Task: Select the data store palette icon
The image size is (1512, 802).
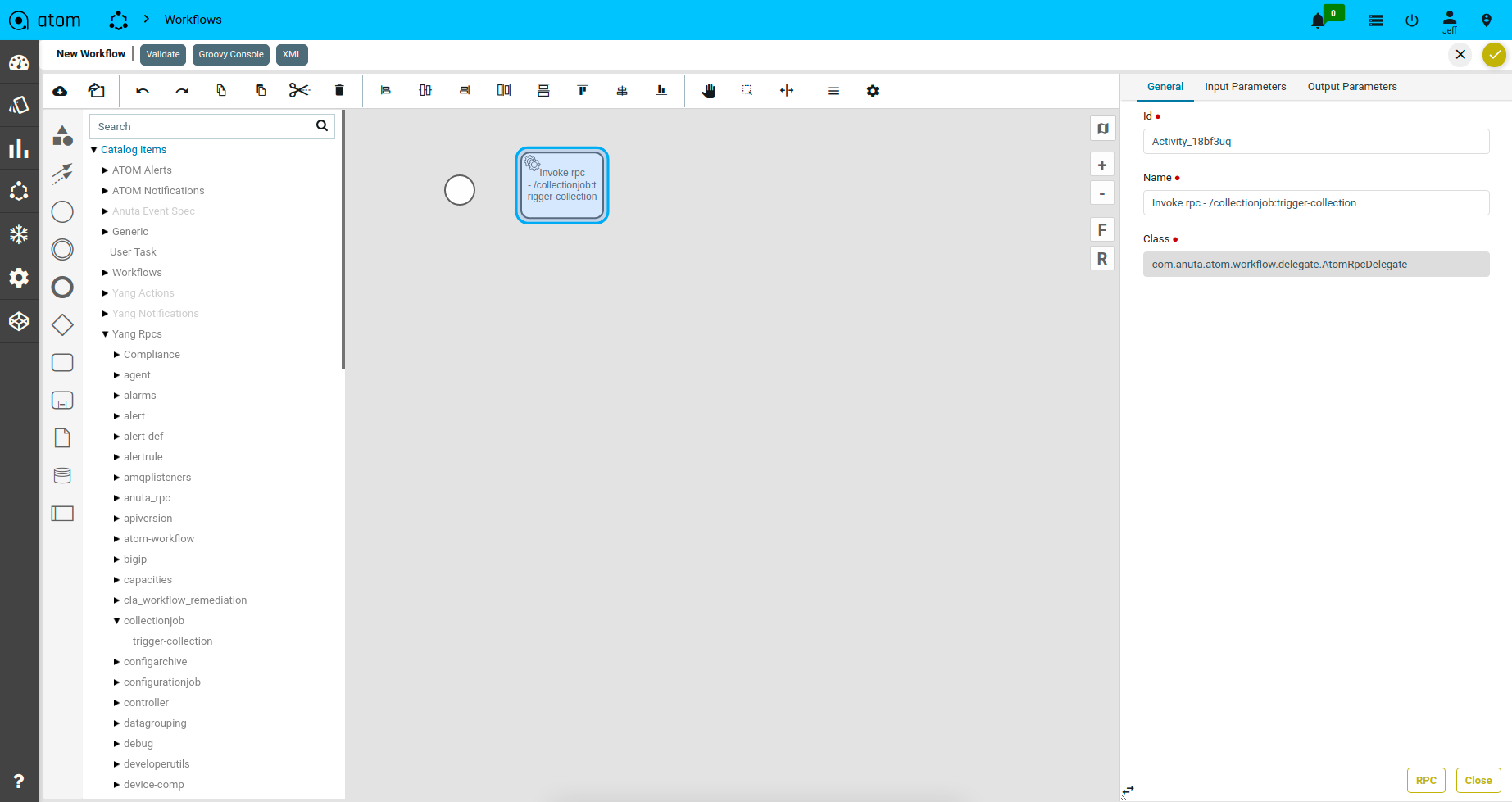Action: 62,475
